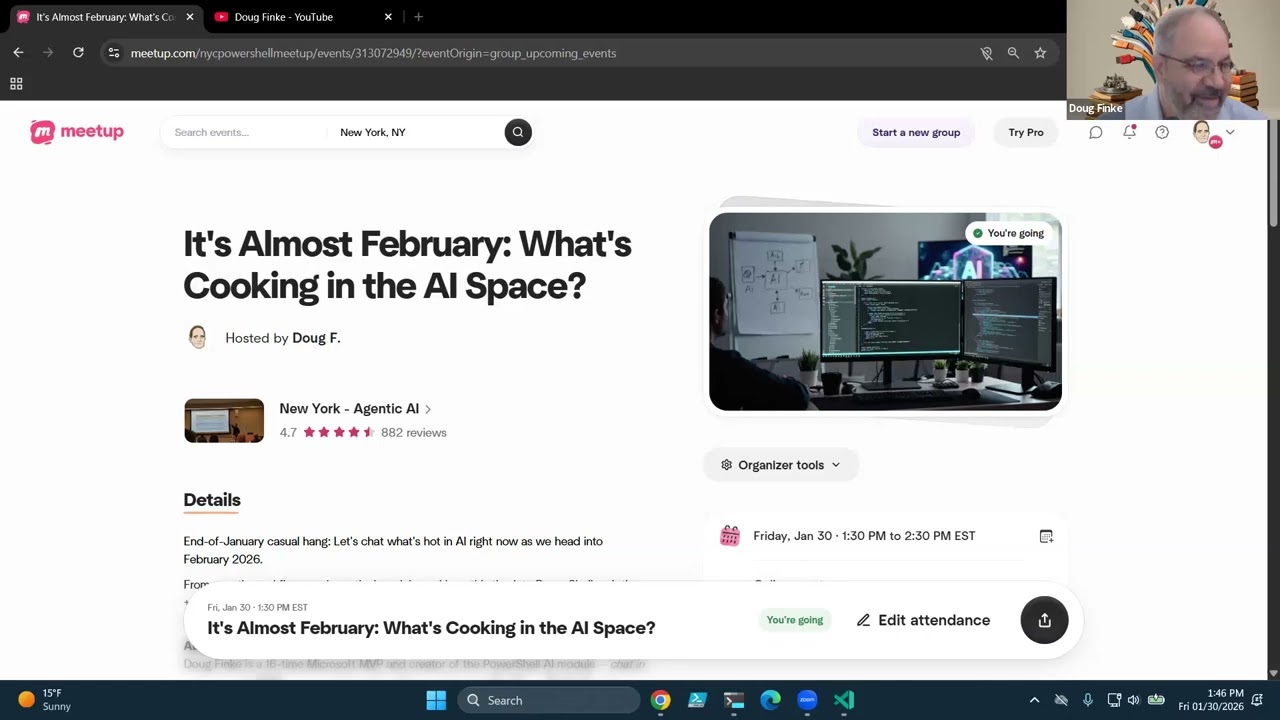
Task: Click the Try Pro button
Action: point(1026,132)
